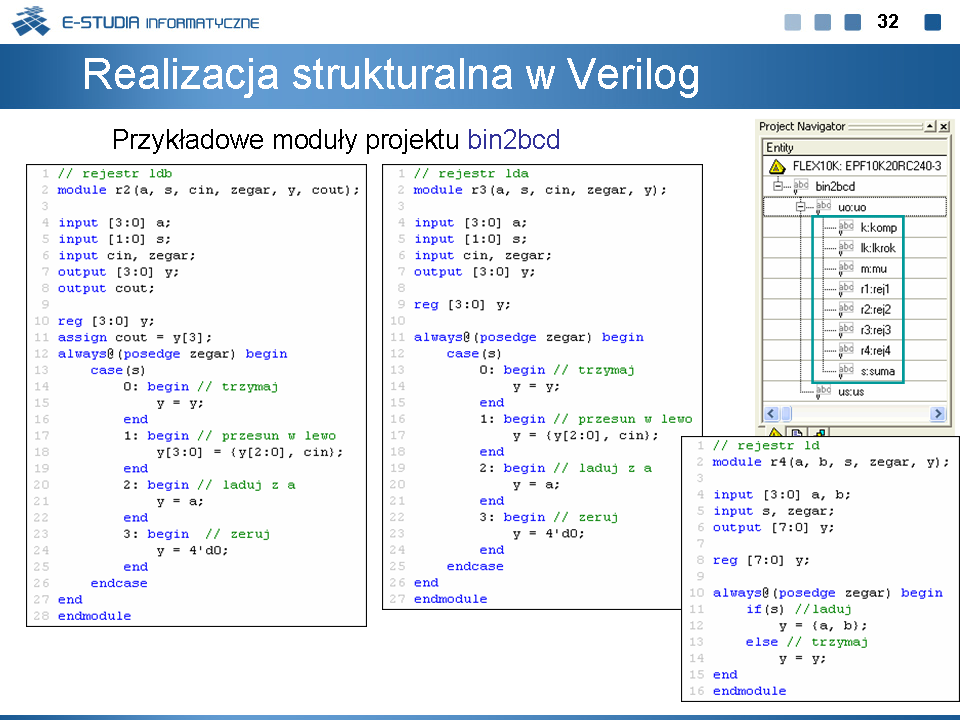Select the lk:lkrok entity
960x720 pixels.
tap(878, 248)
